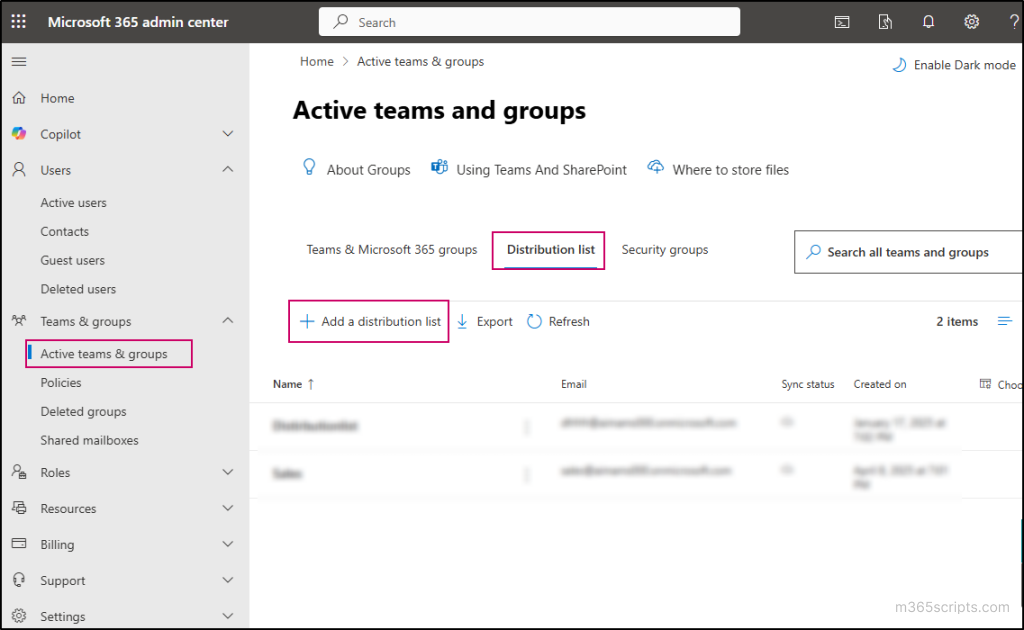1024x630 pixels.
Task: Open the Choose columns icon
Action: 984,383
